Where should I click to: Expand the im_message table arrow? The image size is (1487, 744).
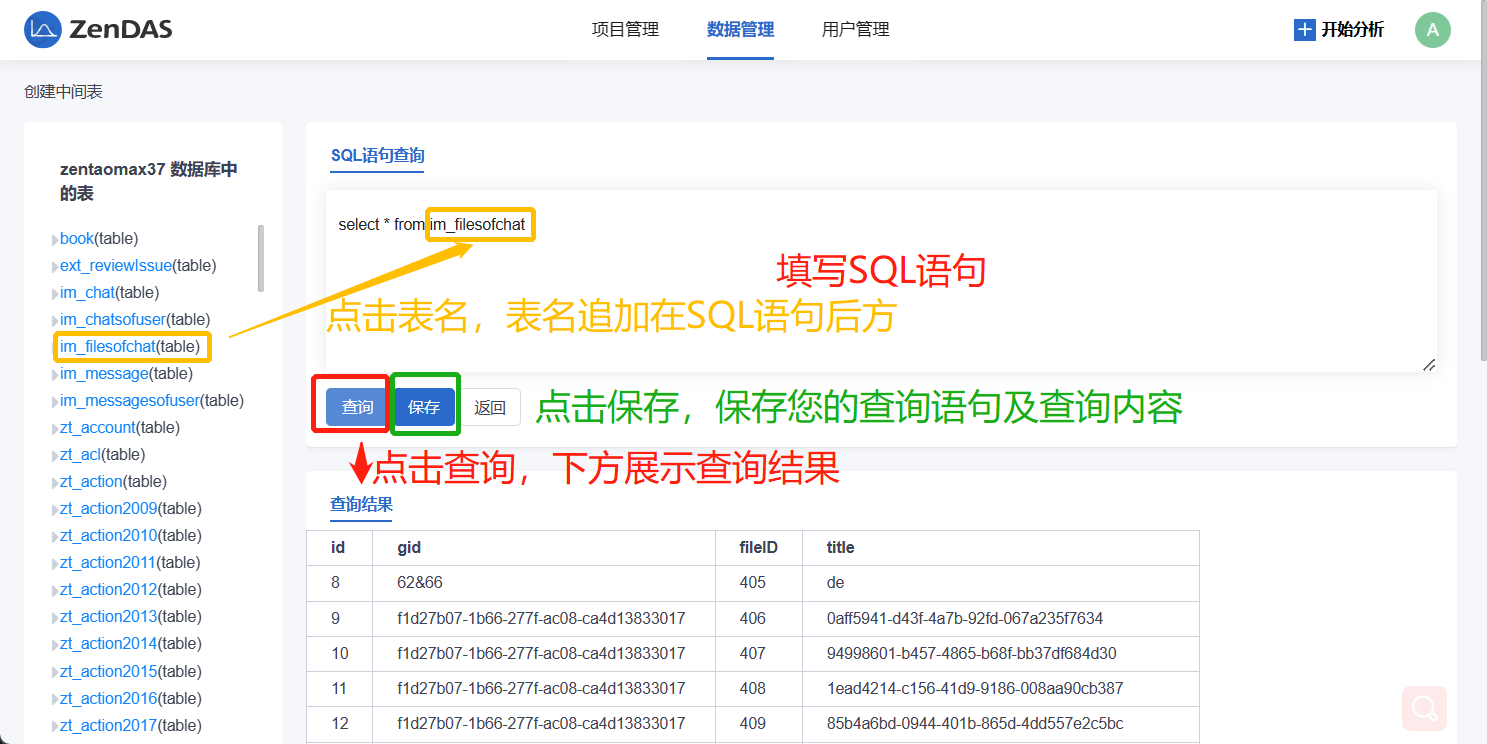click(55, 375)
